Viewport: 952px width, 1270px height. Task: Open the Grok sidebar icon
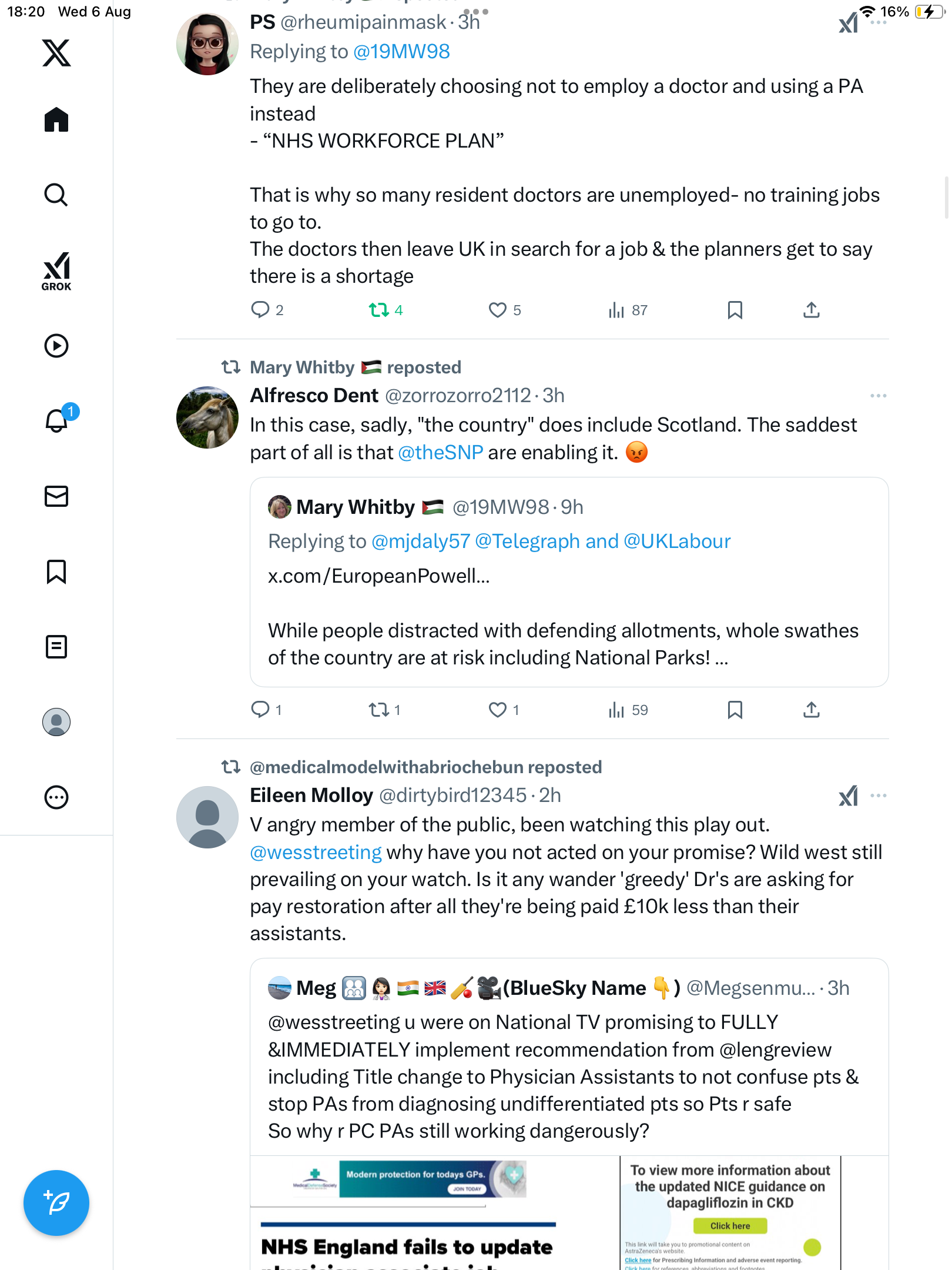tap(56, 271)
